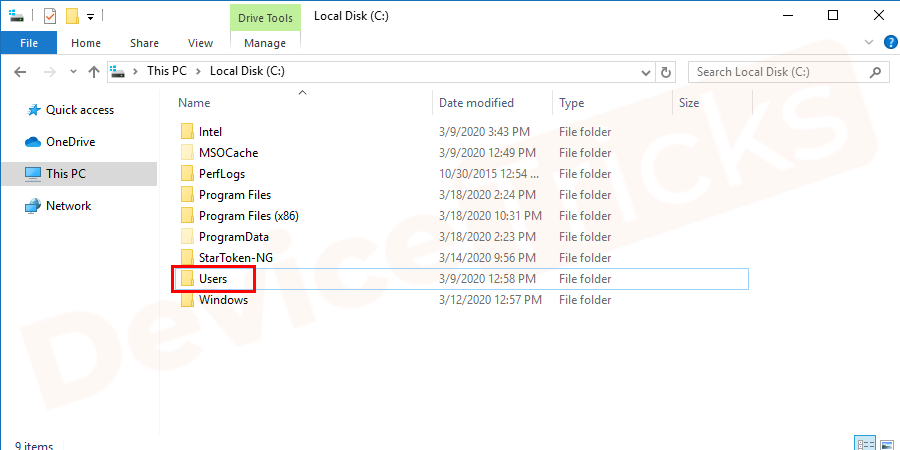The width and height of the screenshot is (900, 450).
Task: Select Network in navigation pane
Action: pos(68,205)
